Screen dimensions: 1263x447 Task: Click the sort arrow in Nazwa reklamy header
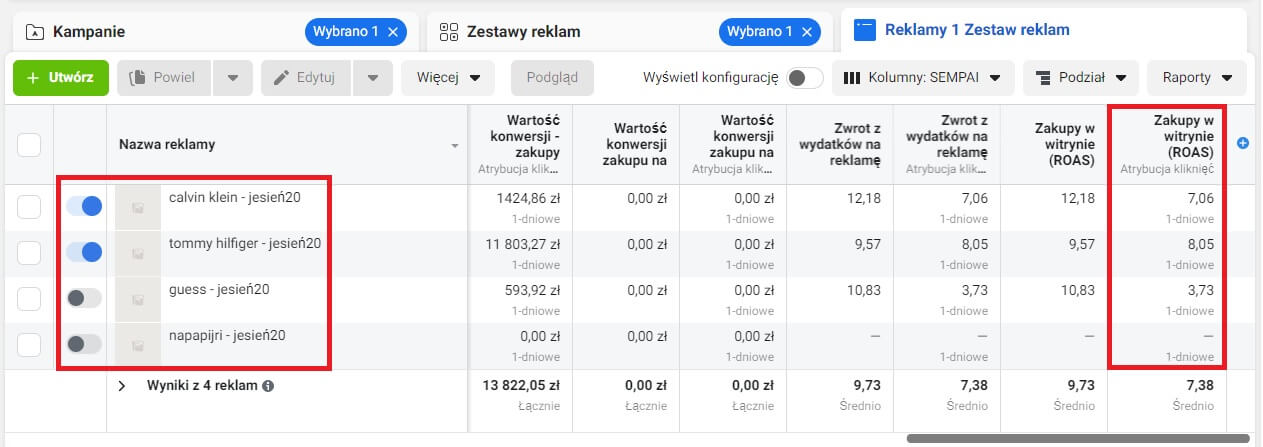pyautogui.click(x=455, y=146)
